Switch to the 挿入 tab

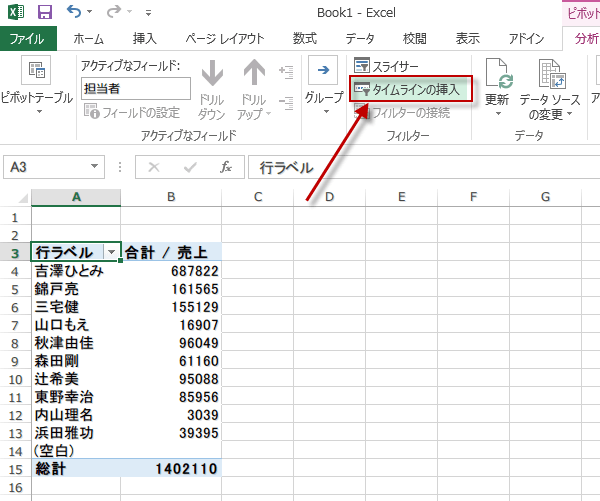(x=145, y=39)
